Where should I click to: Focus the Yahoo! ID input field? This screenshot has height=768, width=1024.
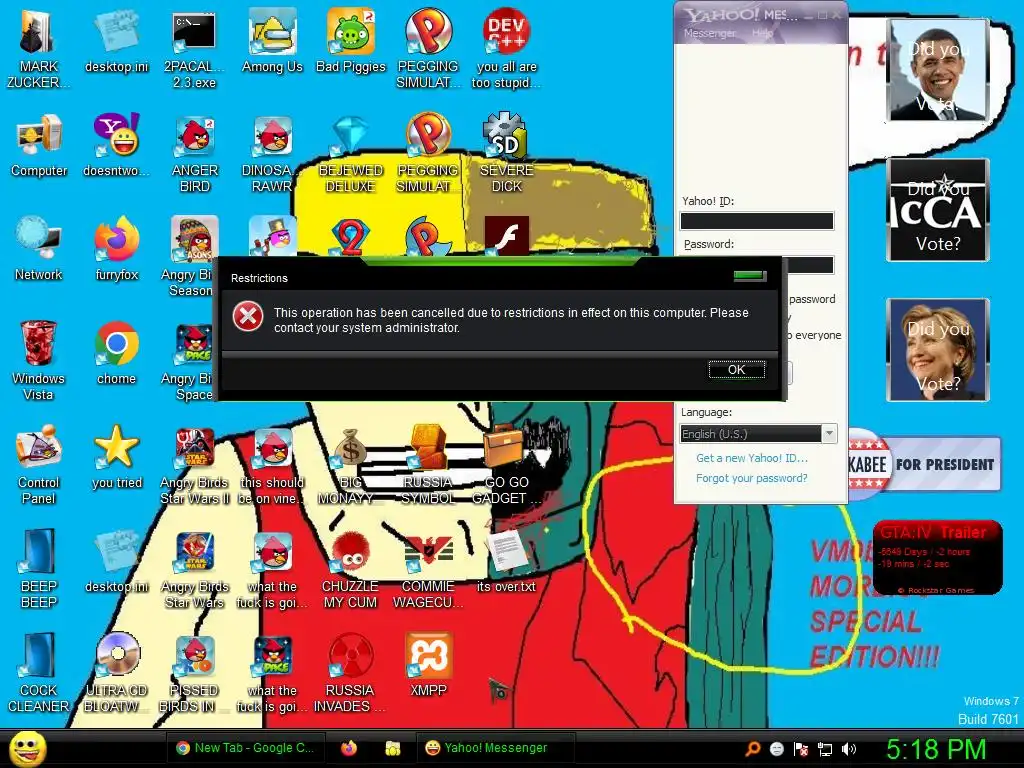point(757,221)
